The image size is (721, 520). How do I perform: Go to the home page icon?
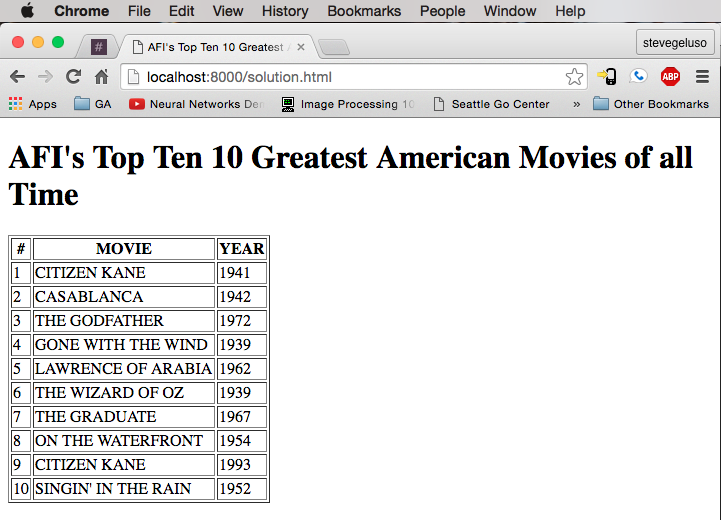point(101,76)
